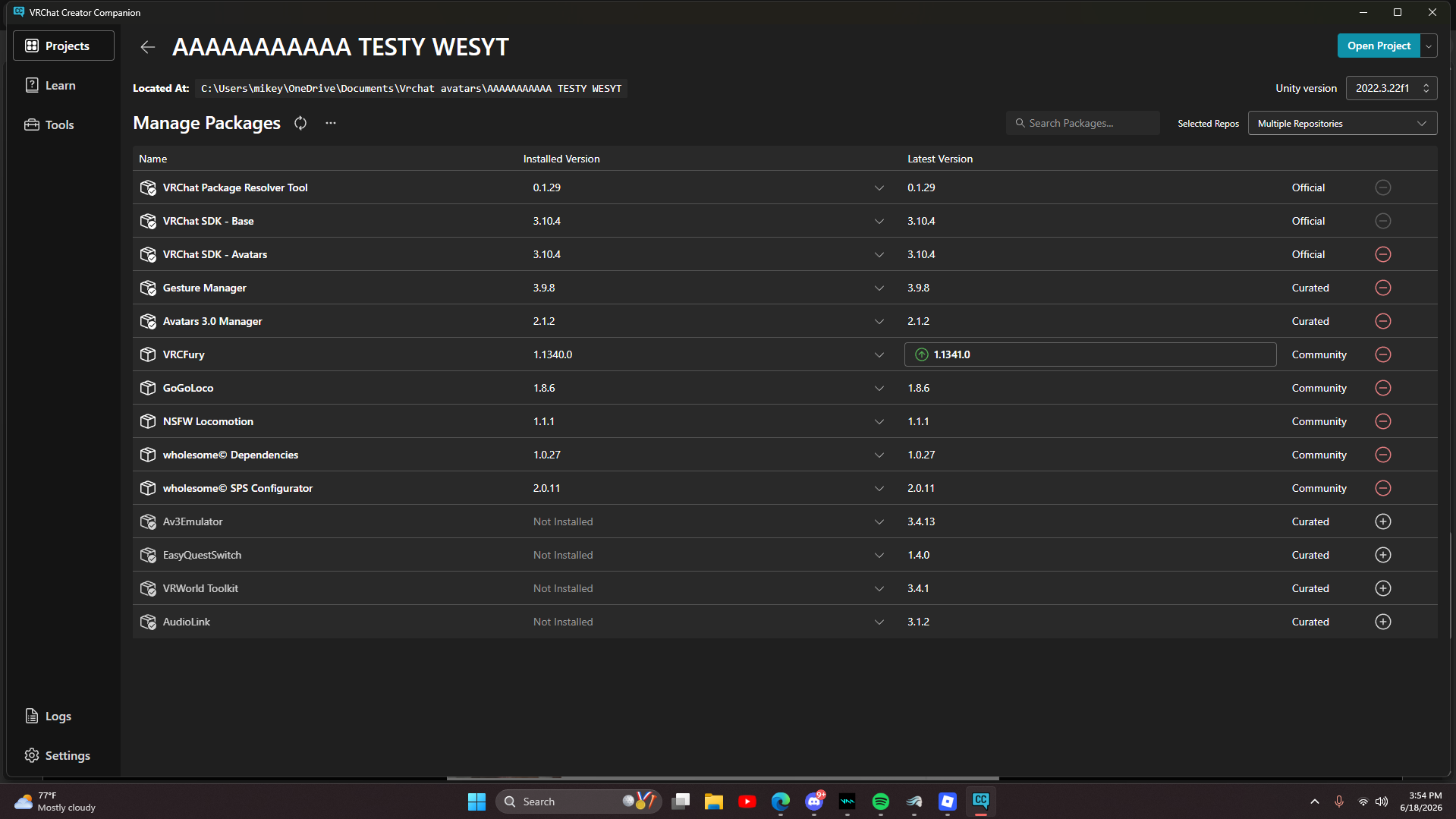Add the VRWorld Toolkit package
1456x819 pixels.
pos(1383,588)
